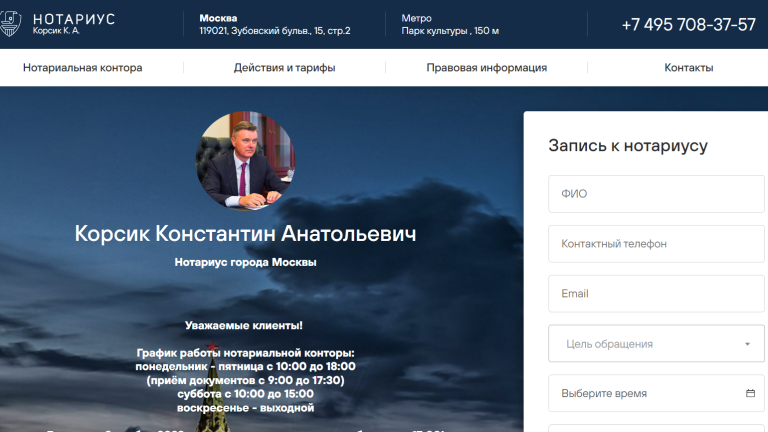Focus the ФИО input field
This screenshot has height=432, width=768.
[x=655, y=194]
